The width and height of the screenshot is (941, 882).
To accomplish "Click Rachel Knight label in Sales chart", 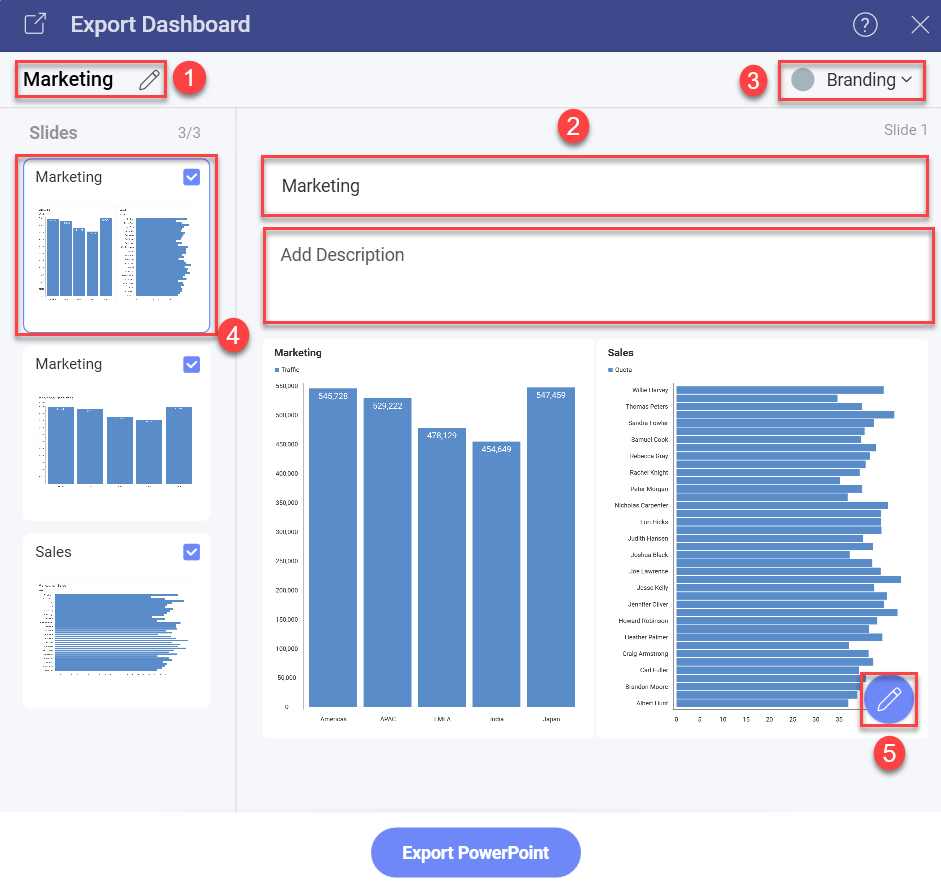I will [x=648, y=473].
